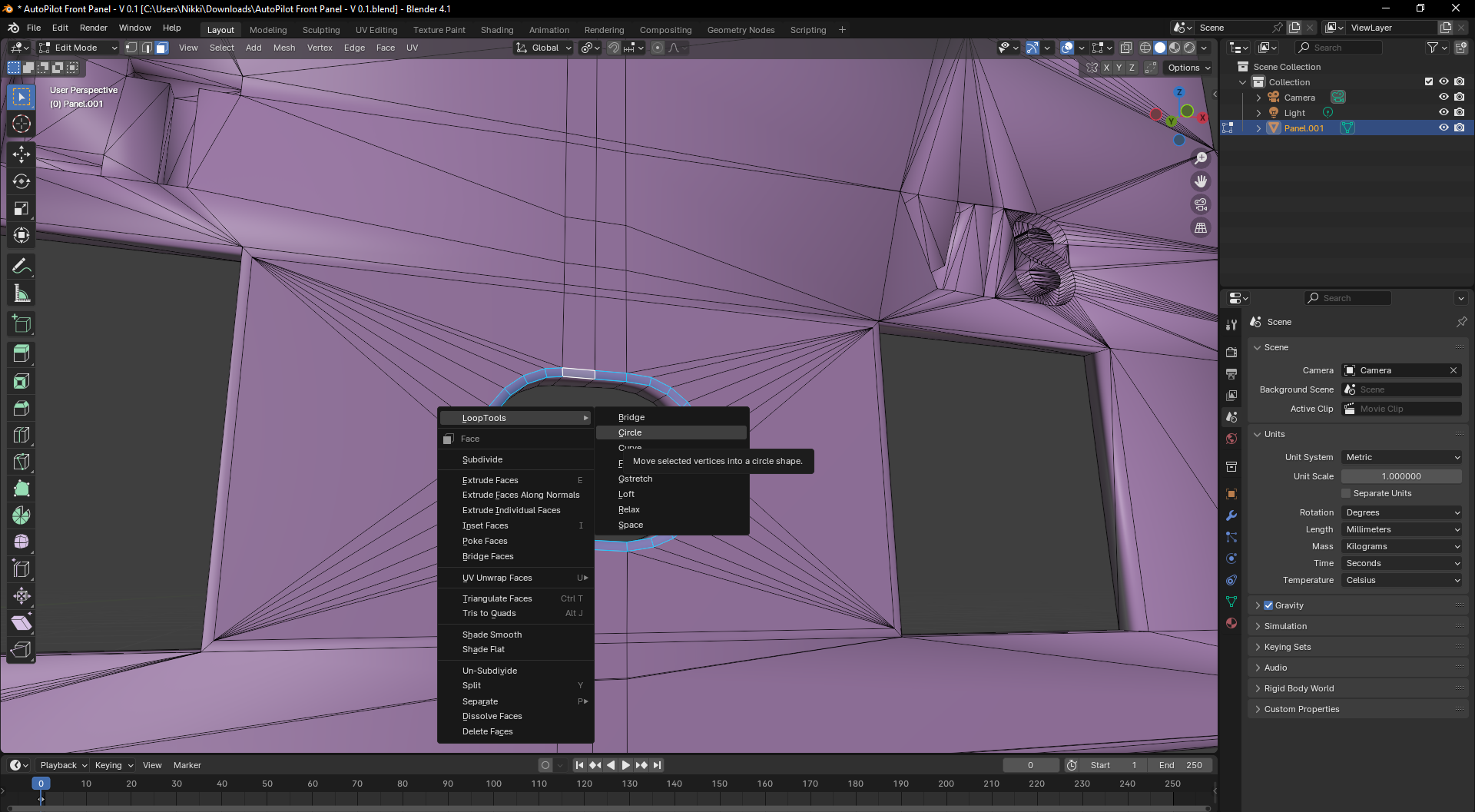
Task: Jump to the end frame button
Action: point(657,765)
